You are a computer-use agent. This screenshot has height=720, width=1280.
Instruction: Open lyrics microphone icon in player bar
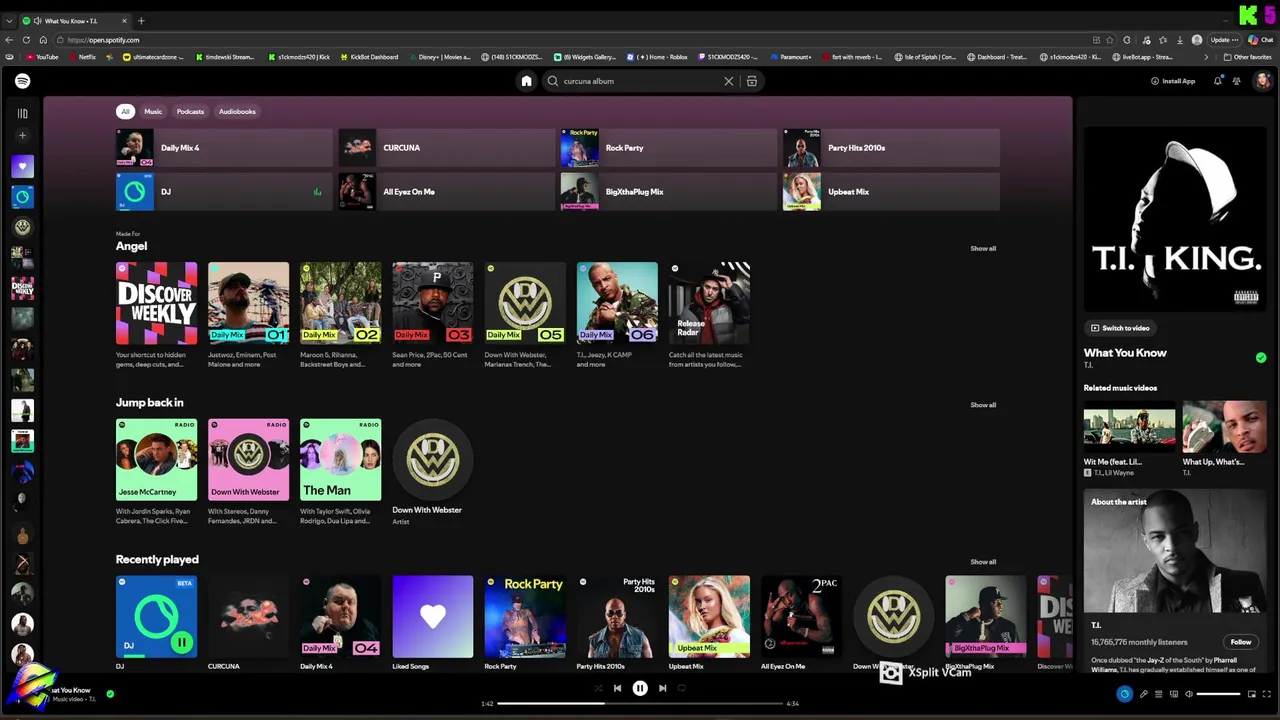(x=1144, y=694)
